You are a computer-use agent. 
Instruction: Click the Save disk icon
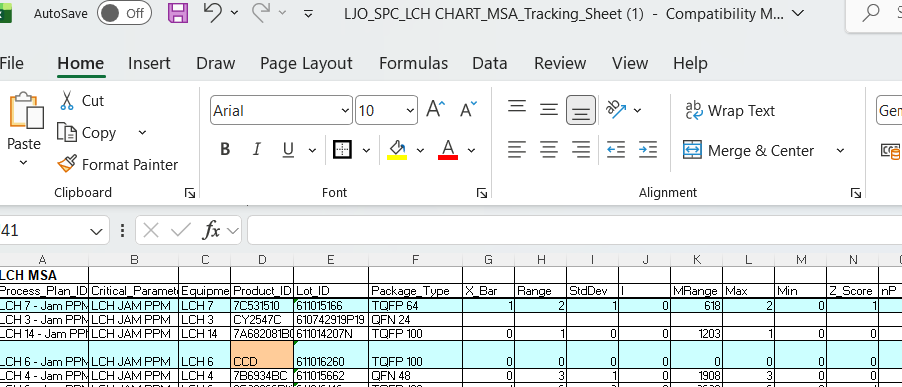[178, 13]
